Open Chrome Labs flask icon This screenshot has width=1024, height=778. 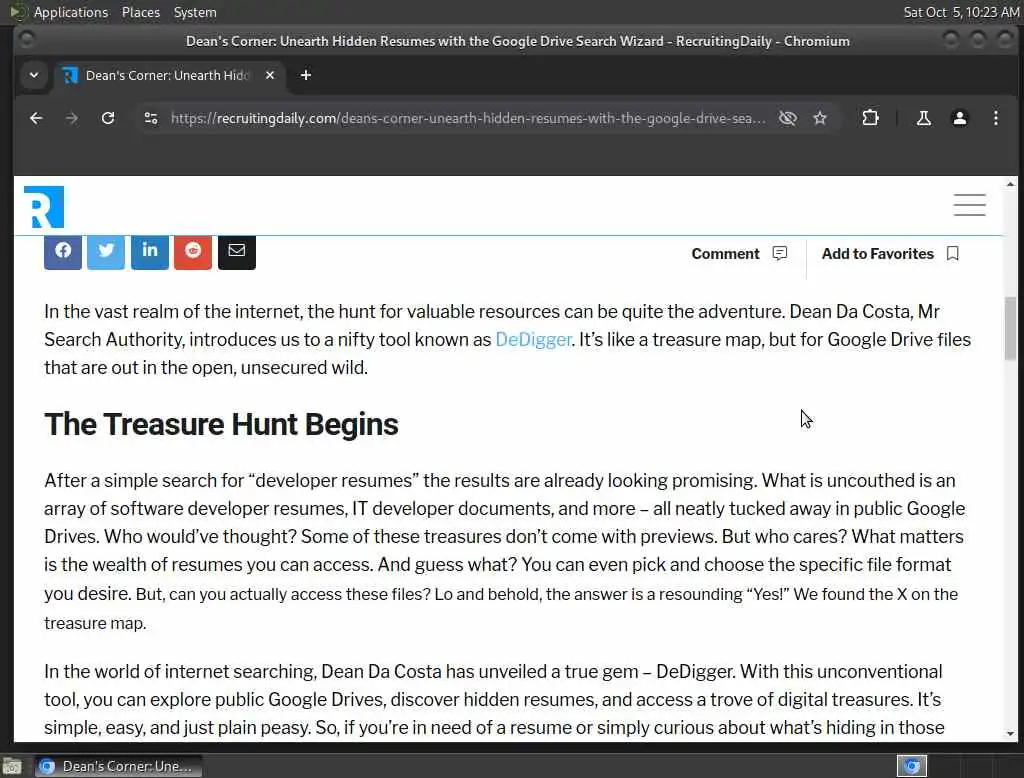(923, 118)
